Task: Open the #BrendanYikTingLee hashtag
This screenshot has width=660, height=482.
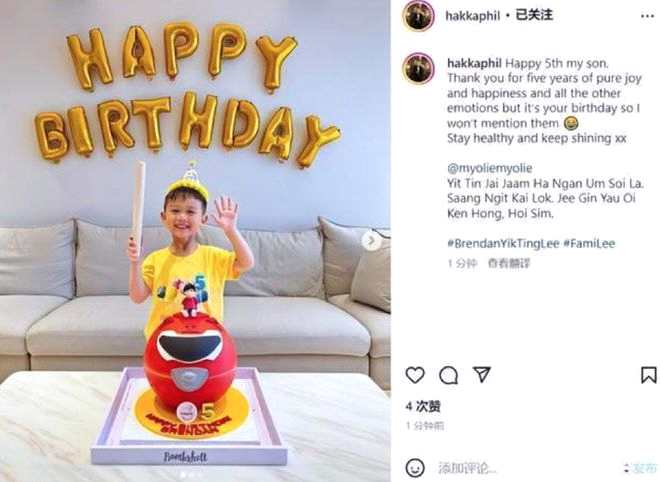Action: [x=503, y=243]
